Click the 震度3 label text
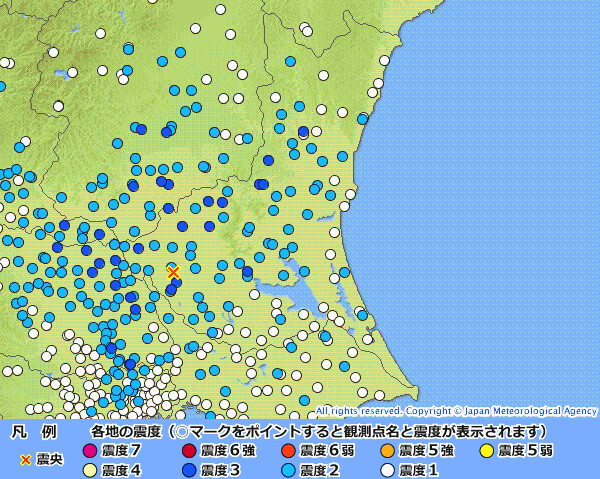Viewport: 600px width, 479px height. click(220, 470)
